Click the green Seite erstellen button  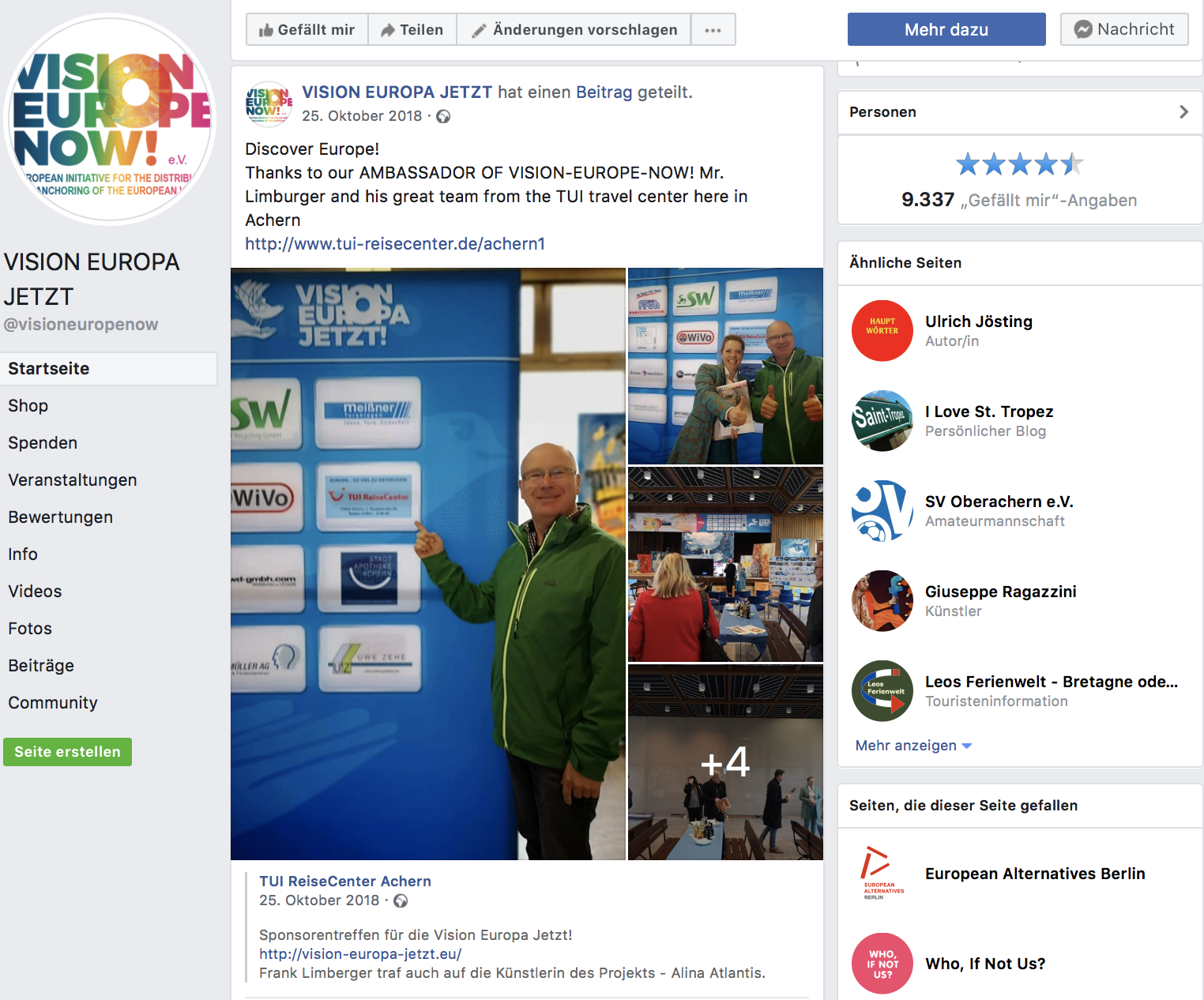(68, 752)
